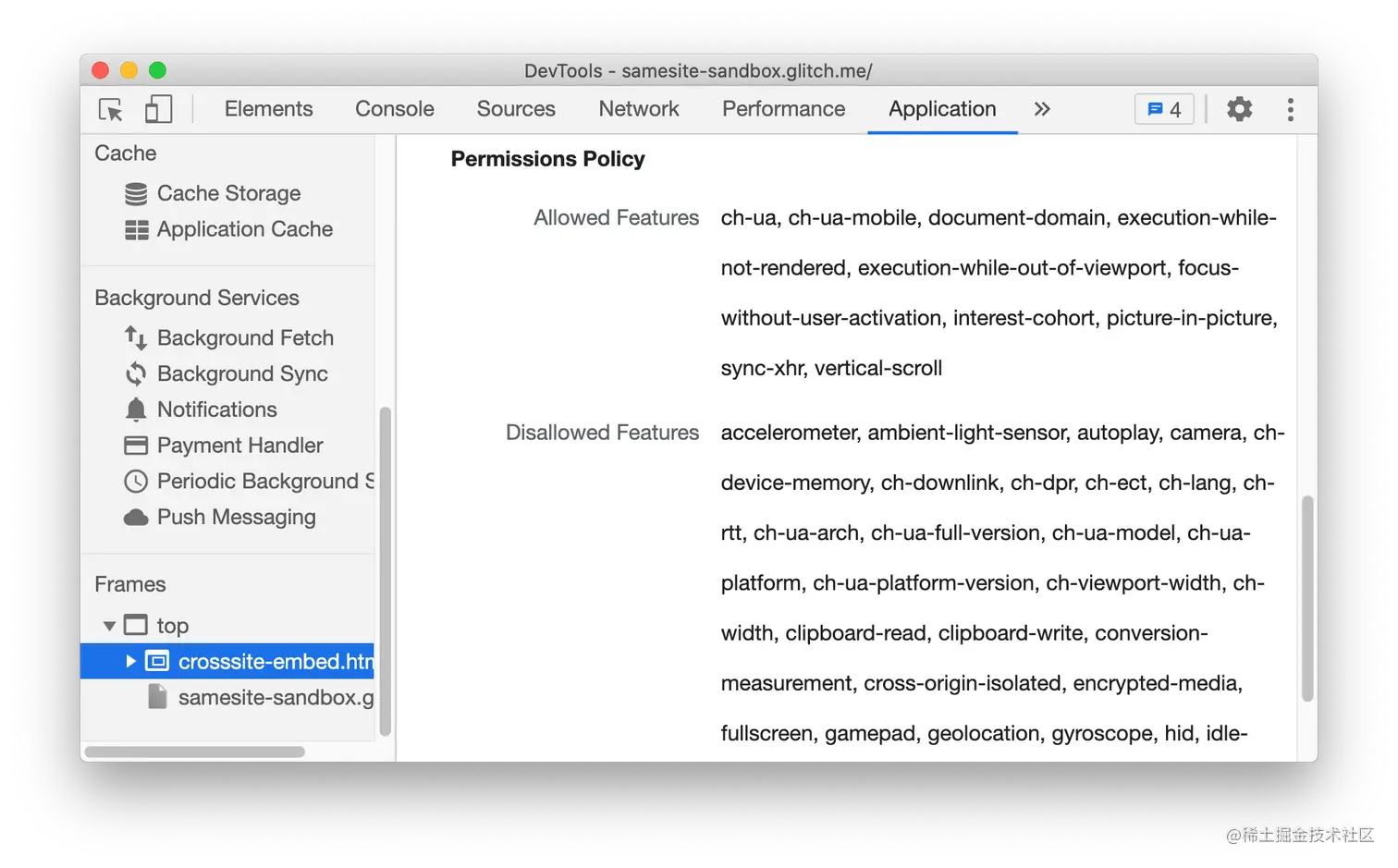This screenshot has width=1398, height=868.
Task: Click the crosssite-embed frame icon
Action: click(x=157, y=661)
